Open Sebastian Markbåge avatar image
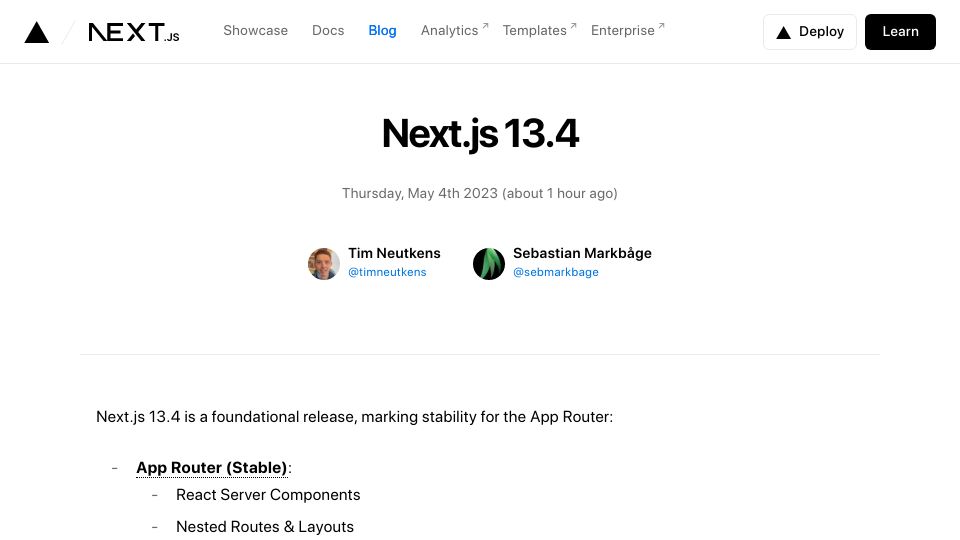The width and height of the screenshot is (960, 540). pyautogui.click(x=489, y=264)
